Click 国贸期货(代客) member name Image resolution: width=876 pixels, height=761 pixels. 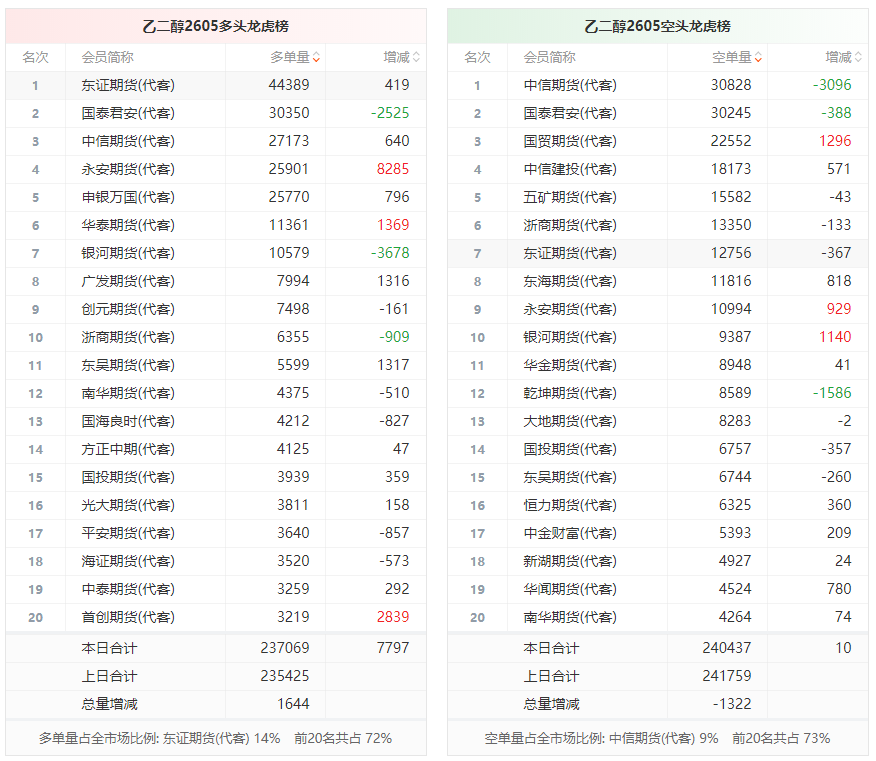[x=570, y=141]
